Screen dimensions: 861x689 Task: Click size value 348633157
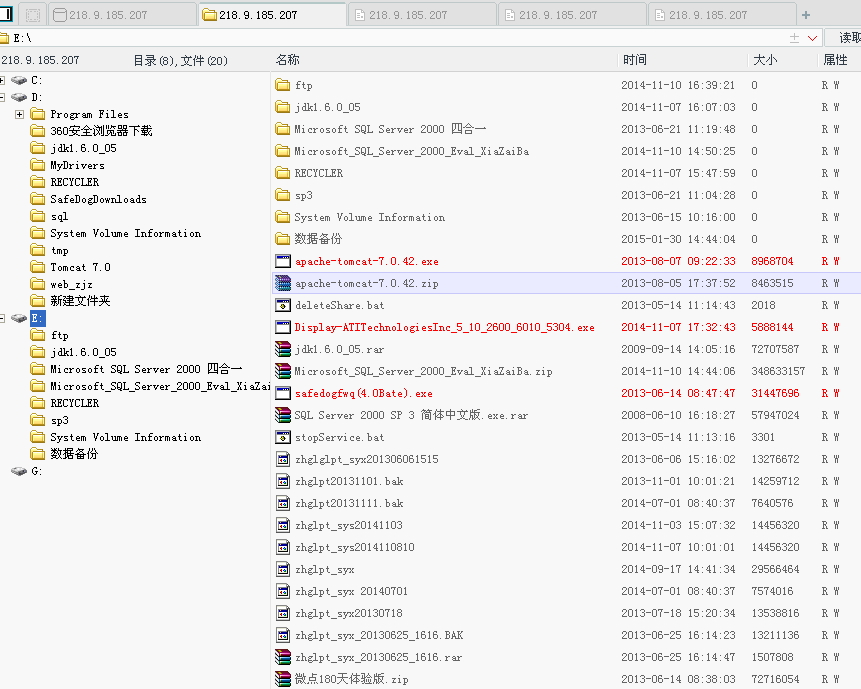point(778,371)
